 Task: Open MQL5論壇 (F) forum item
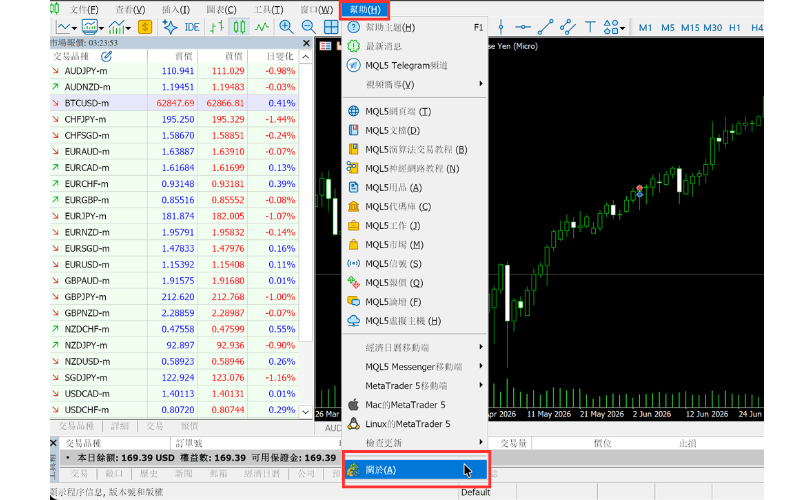(x=414, y=302)
